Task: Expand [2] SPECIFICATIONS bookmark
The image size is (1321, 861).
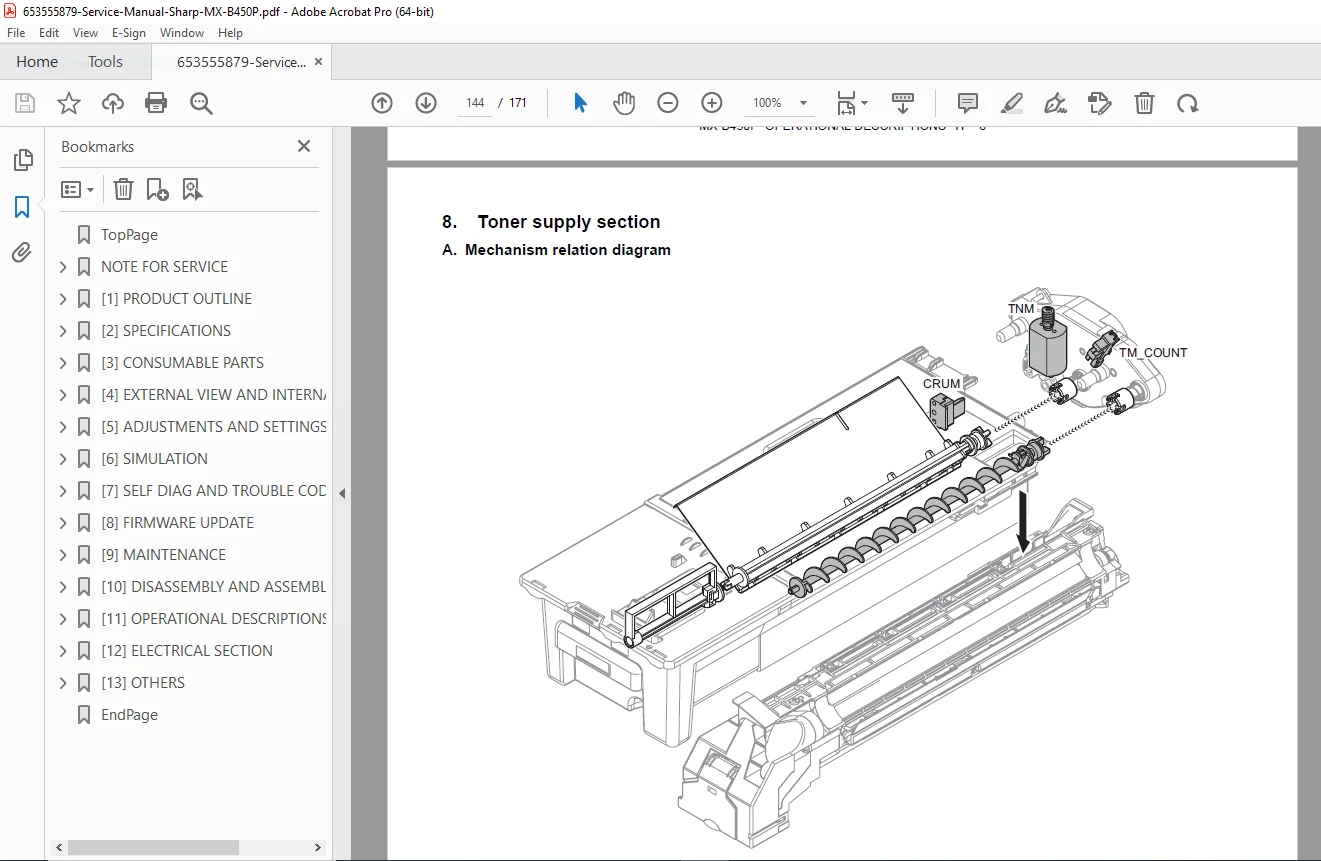Action: 63,331
